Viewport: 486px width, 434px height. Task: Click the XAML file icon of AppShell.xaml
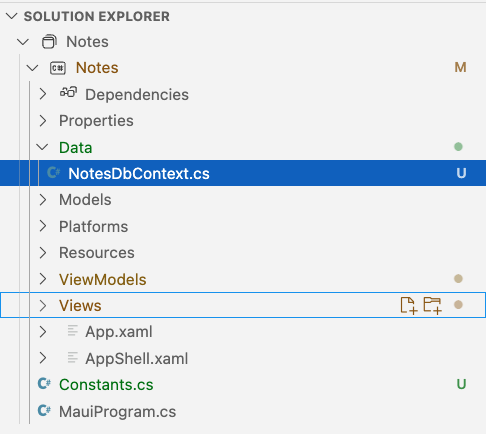[x=73, y=357]
